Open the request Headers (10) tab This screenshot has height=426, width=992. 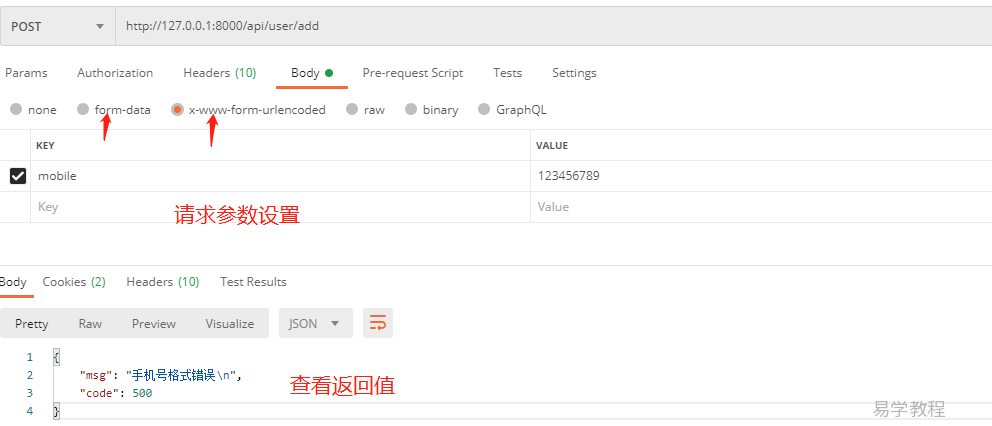point(220,73)
